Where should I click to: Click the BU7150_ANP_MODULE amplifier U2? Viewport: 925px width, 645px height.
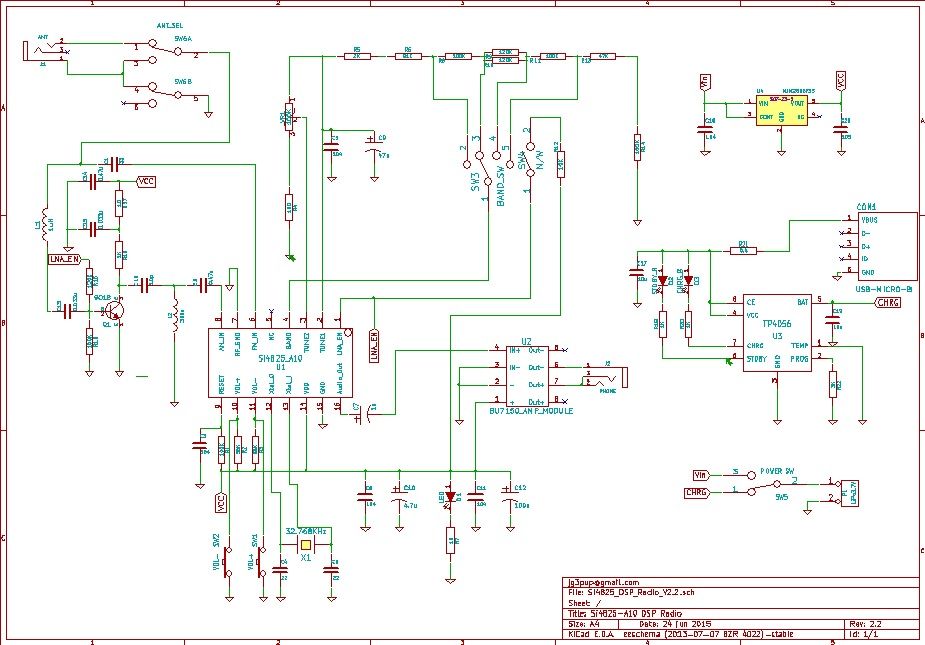pyautogui.click(x=525, y=375)
